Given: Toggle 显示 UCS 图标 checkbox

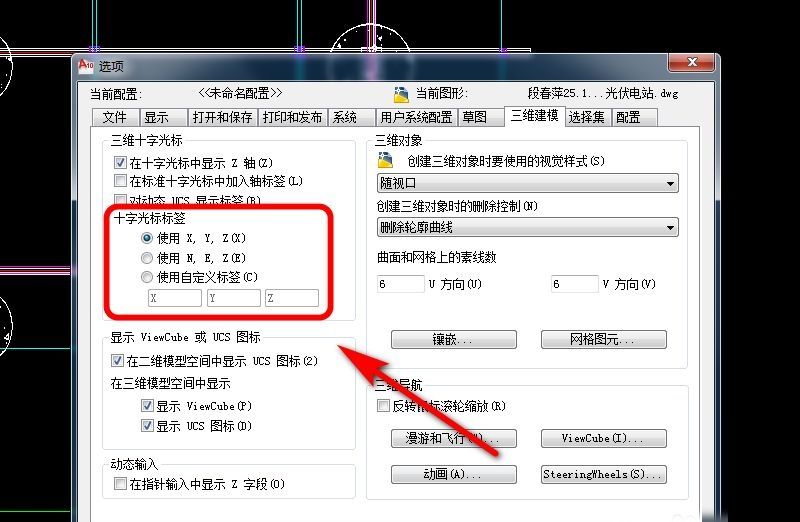Looking at the screenshot, I should point(147,425).
